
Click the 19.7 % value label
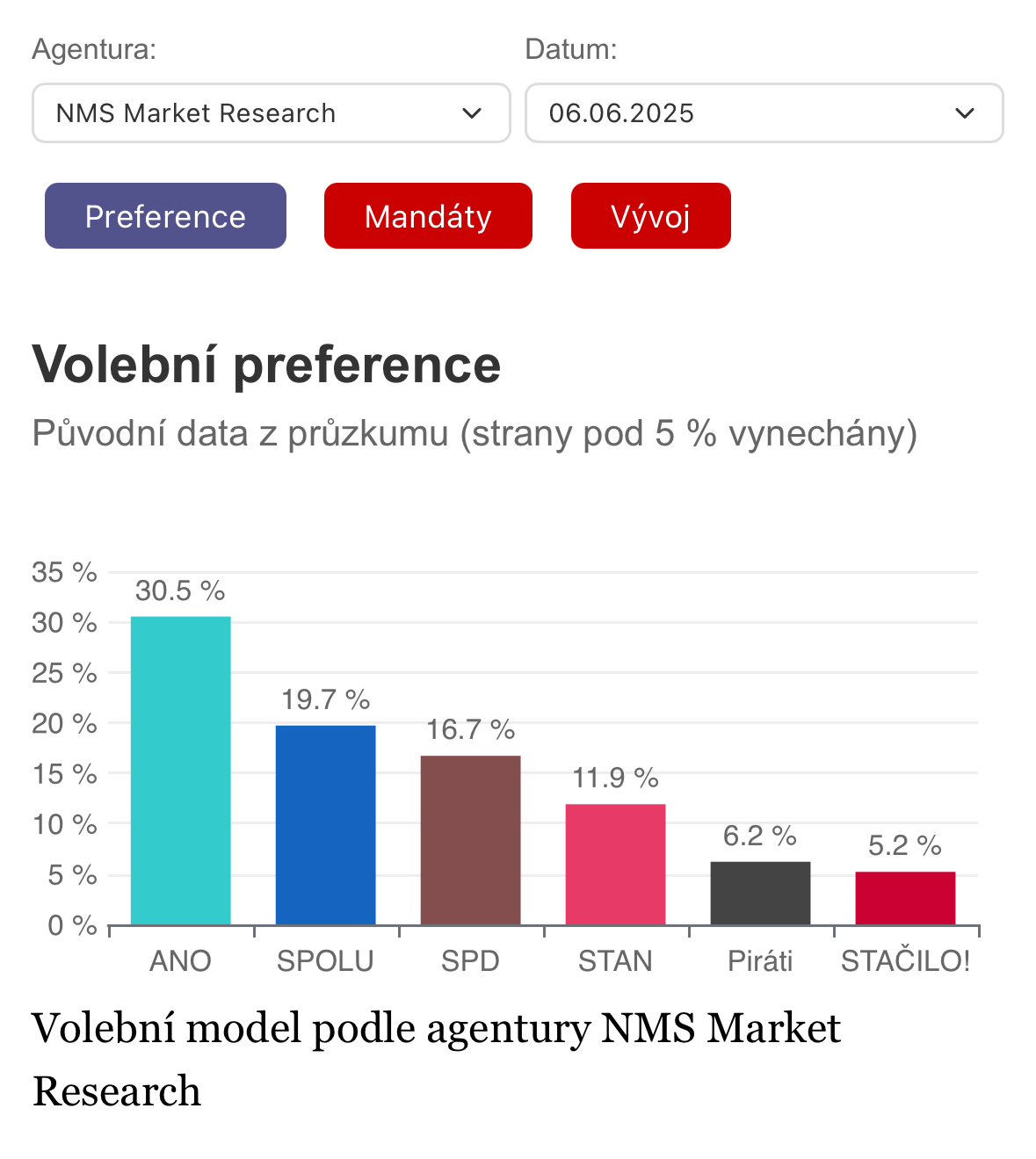[325, 699]
